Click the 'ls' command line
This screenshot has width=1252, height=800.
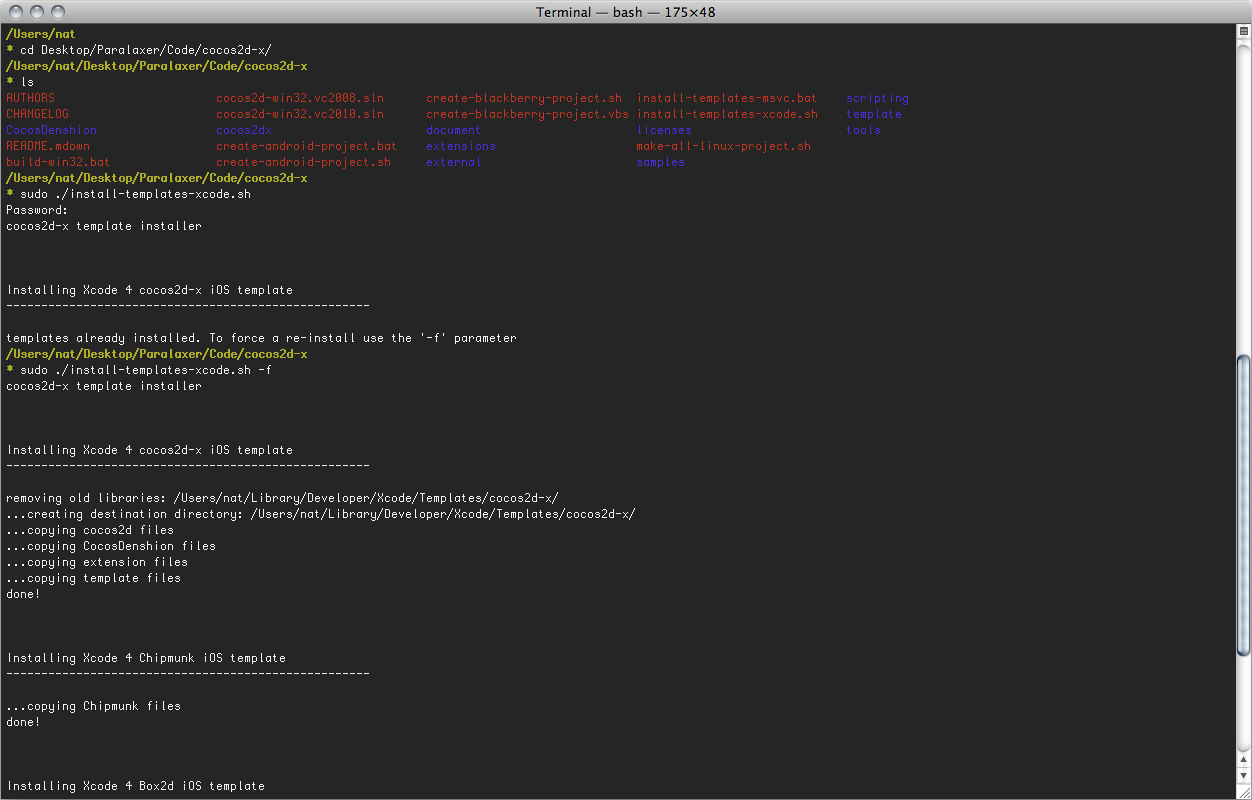(x=20, y=82)
